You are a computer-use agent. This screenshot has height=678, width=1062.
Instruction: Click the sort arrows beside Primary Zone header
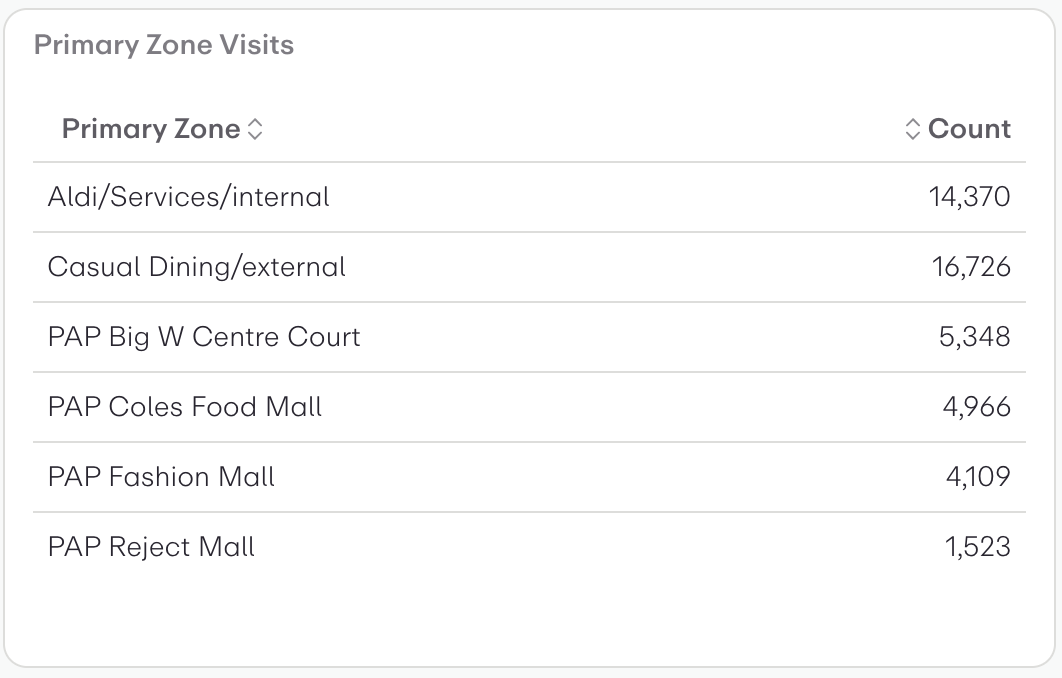coord(254,128)
